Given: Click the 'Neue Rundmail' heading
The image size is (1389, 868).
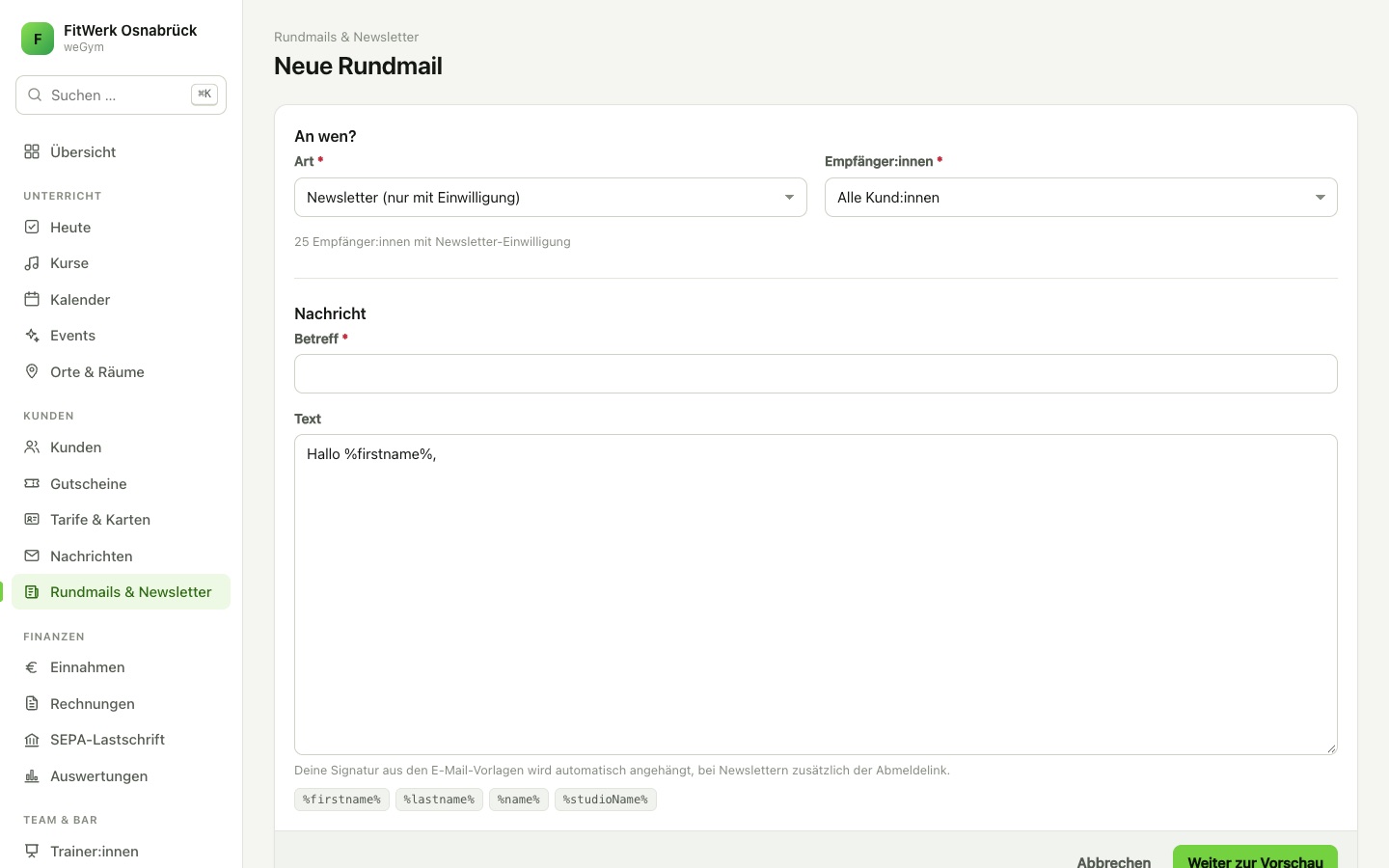Looking at the screenshot, I should coord(358,66).
